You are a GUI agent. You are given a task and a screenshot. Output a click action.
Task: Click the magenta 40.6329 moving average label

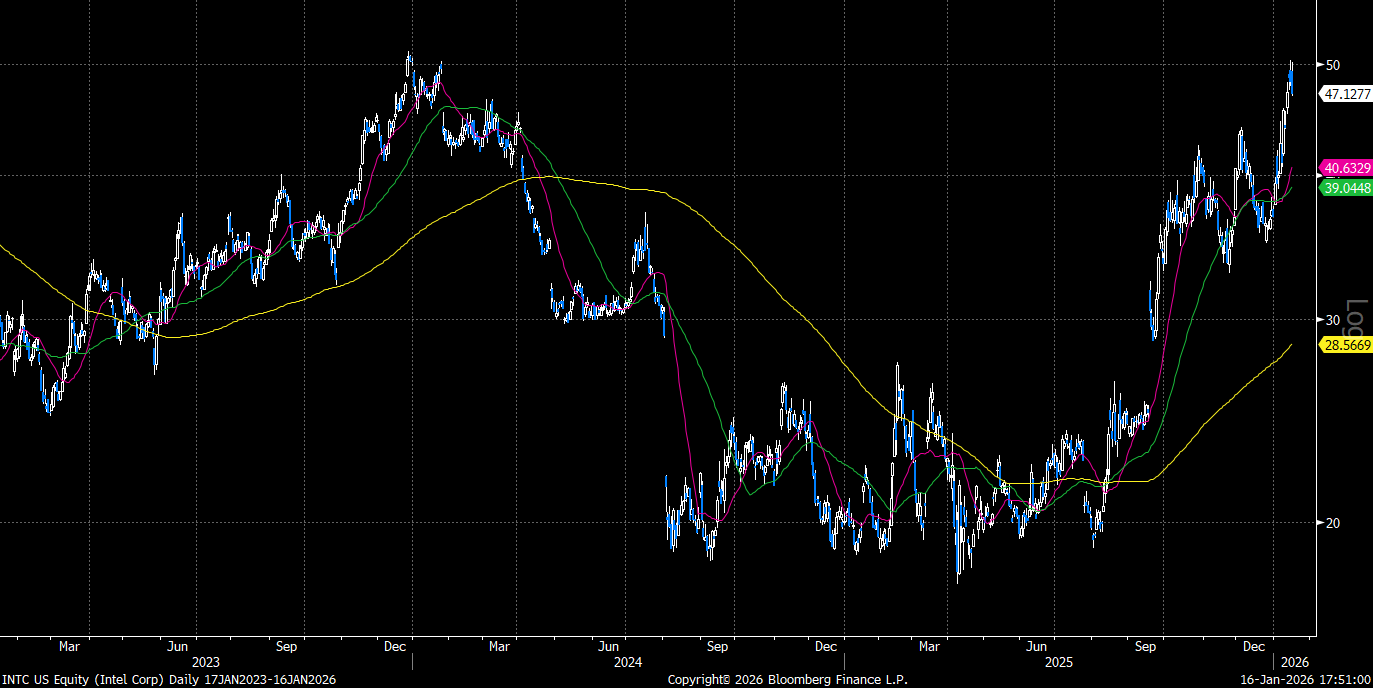[x=1346, y=168]
